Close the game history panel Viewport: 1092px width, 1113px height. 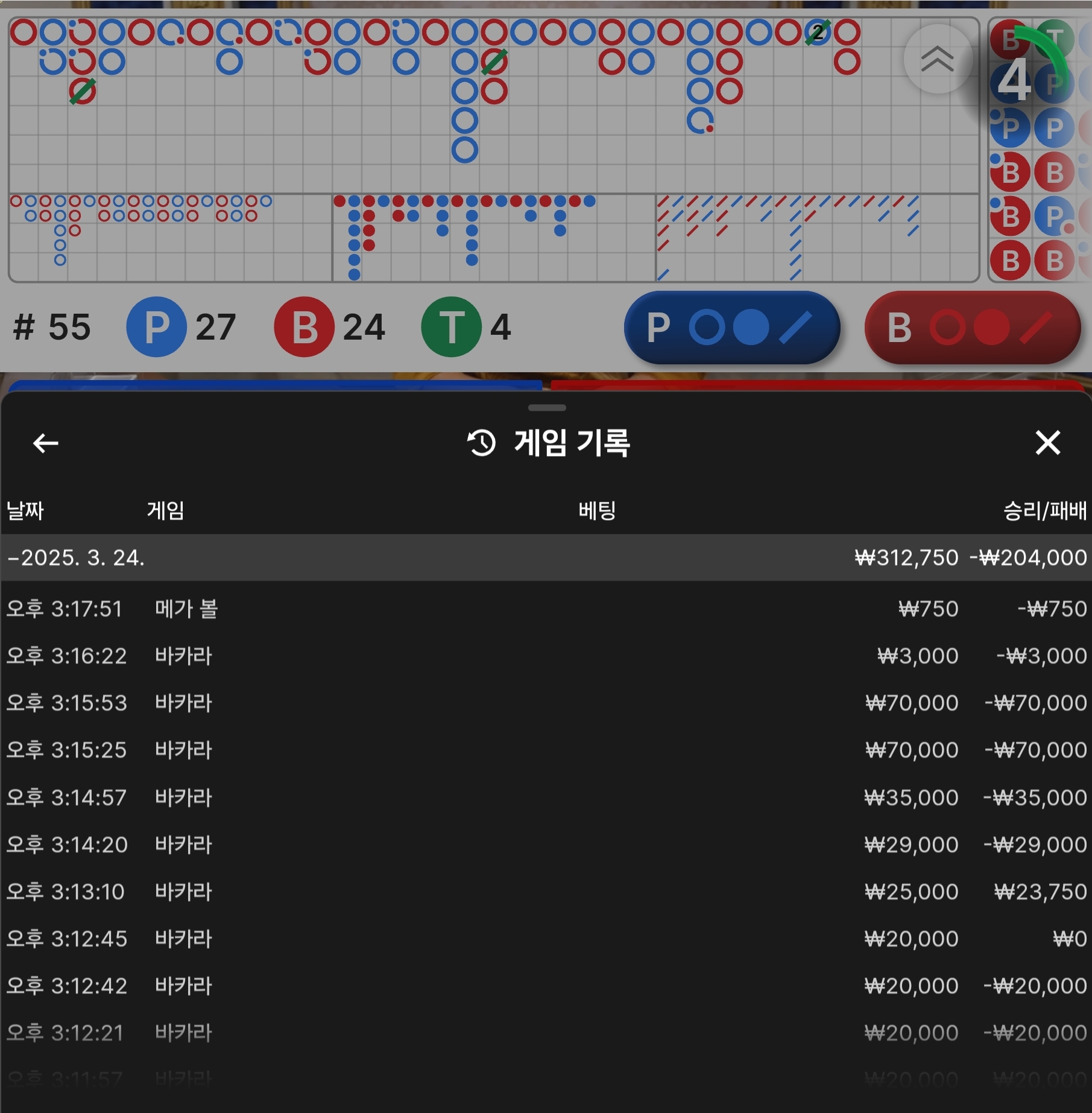(x=1047, y=443)
